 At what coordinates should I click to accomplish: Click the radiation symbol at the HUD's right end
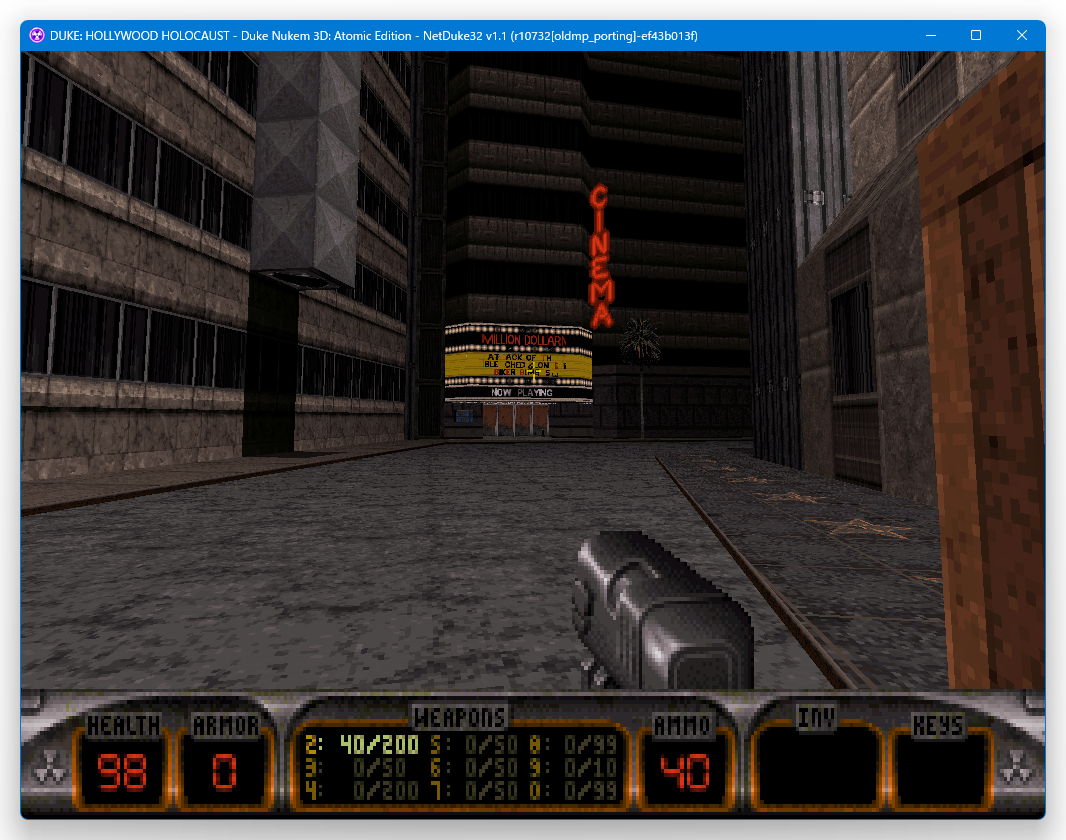(1016, 768)
